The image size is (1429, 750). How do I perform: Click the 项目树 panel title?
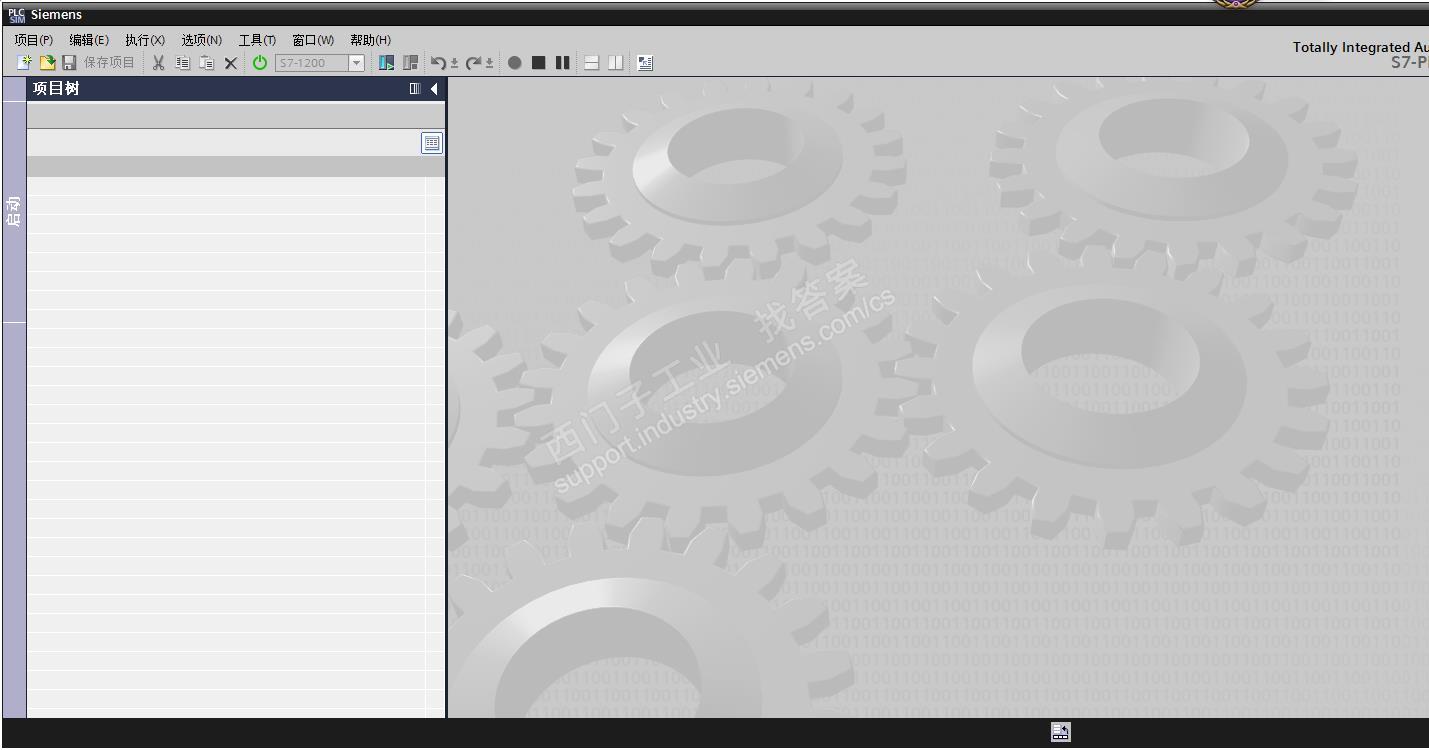point(56,88)
